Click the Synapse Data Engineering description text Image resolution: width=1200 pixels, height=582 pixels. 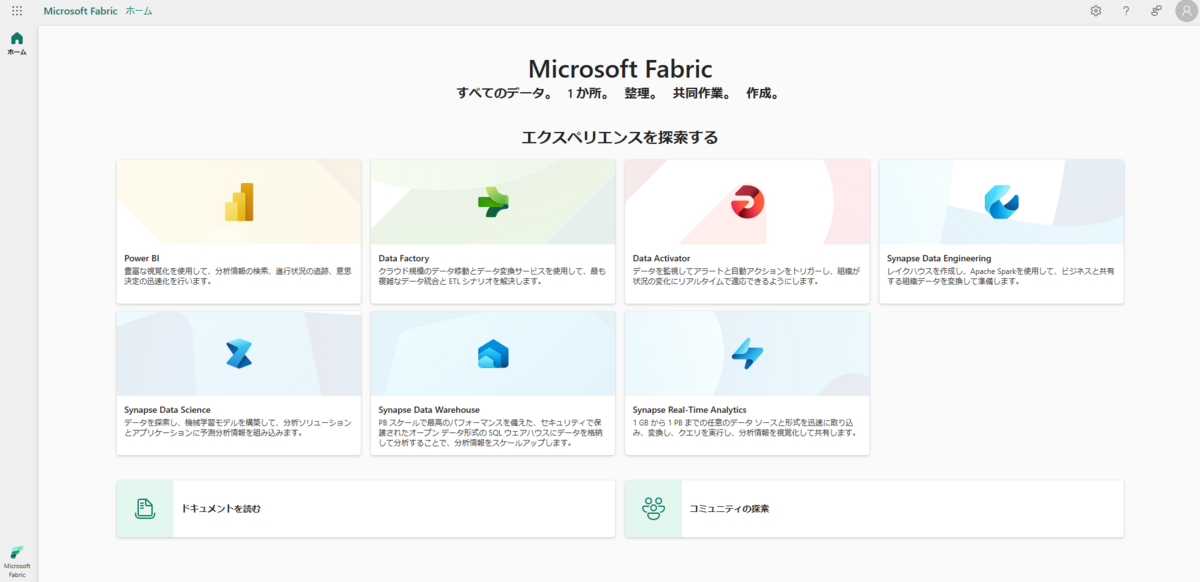[x=1001, y=276]
